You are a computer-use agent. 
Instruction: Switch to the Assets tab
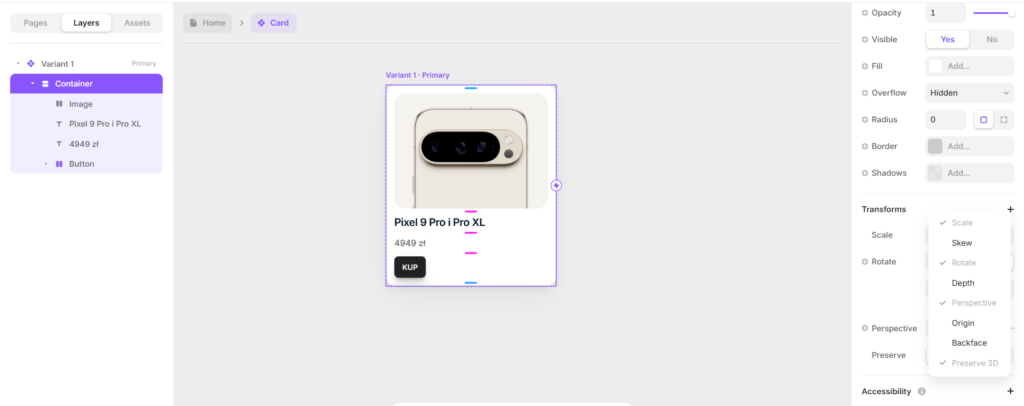[x=137, y=23]
